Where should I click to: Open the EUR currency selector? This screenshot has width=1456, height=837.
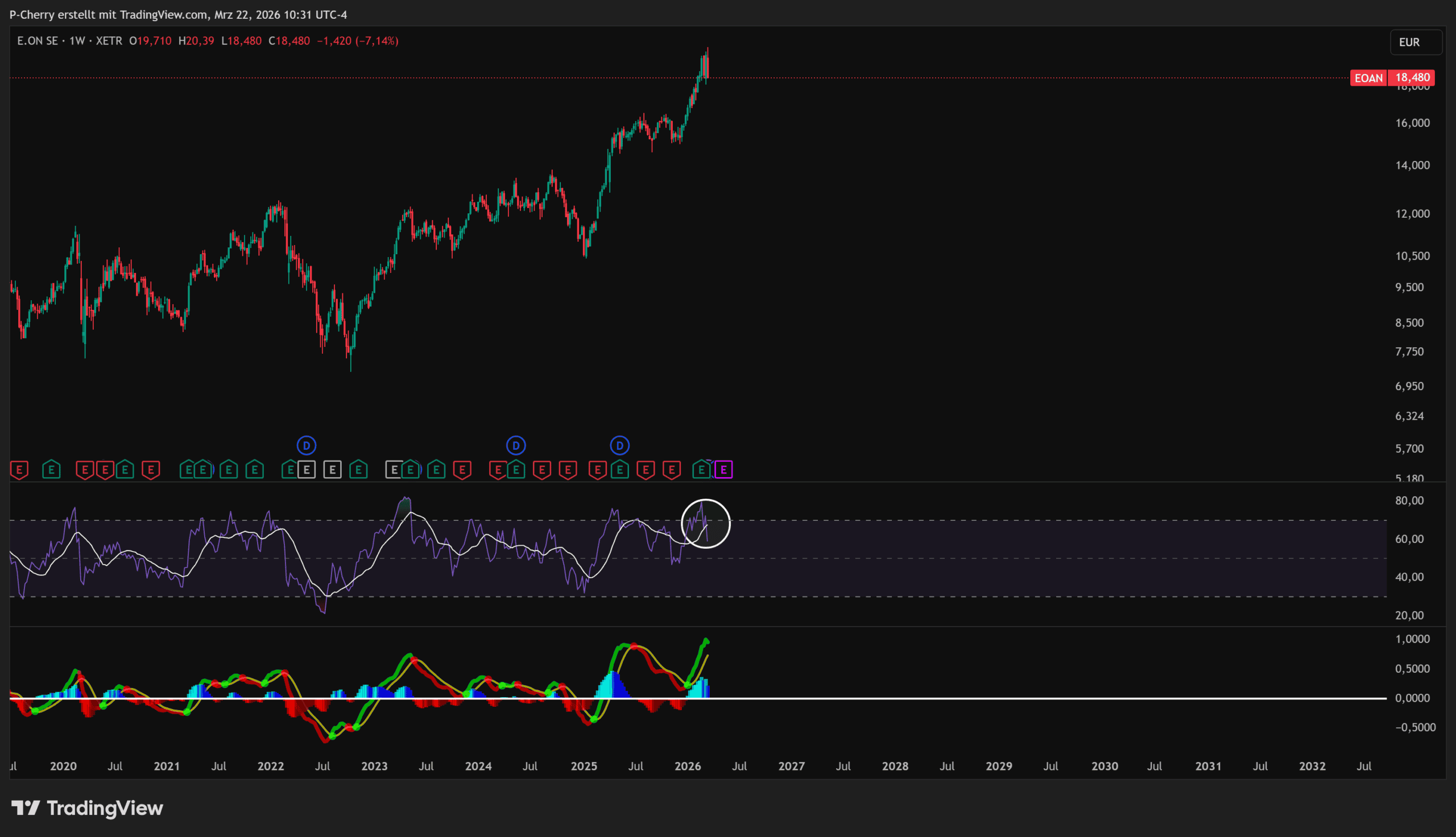point(1415,42)
